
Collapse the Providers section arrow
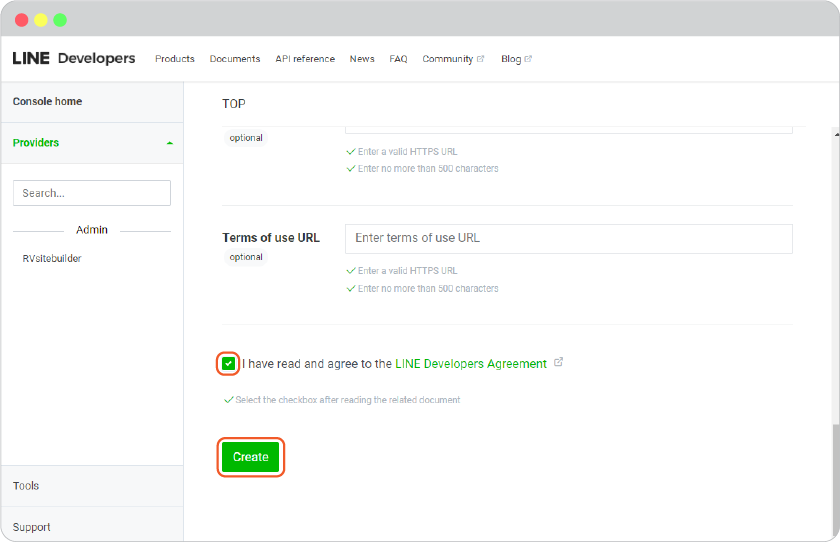click(x=170, y=143)
